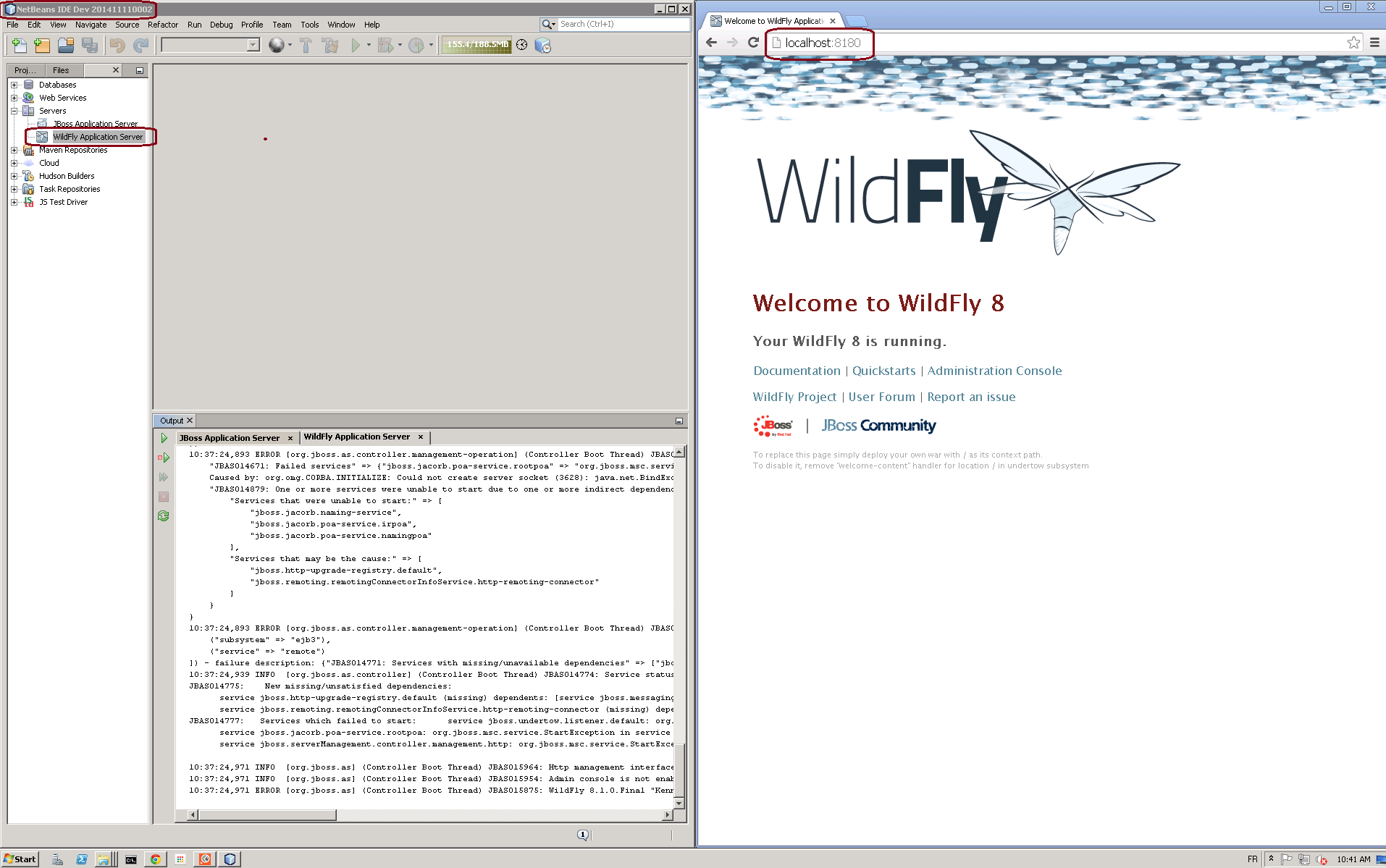Click the Start server icon in Output
The height and width of the screenshot is (868, 1386).
[x=164, y=438]
